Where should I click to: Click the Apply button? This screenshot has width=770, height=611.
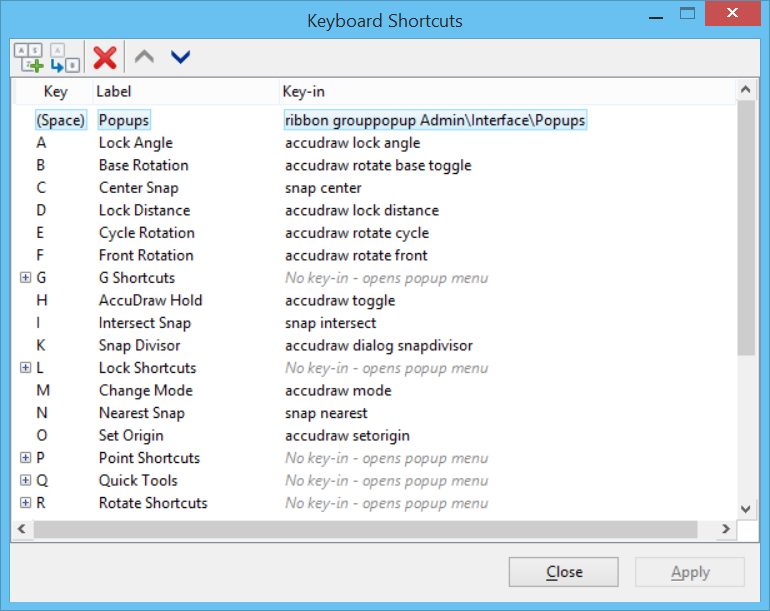coord(690,572)
